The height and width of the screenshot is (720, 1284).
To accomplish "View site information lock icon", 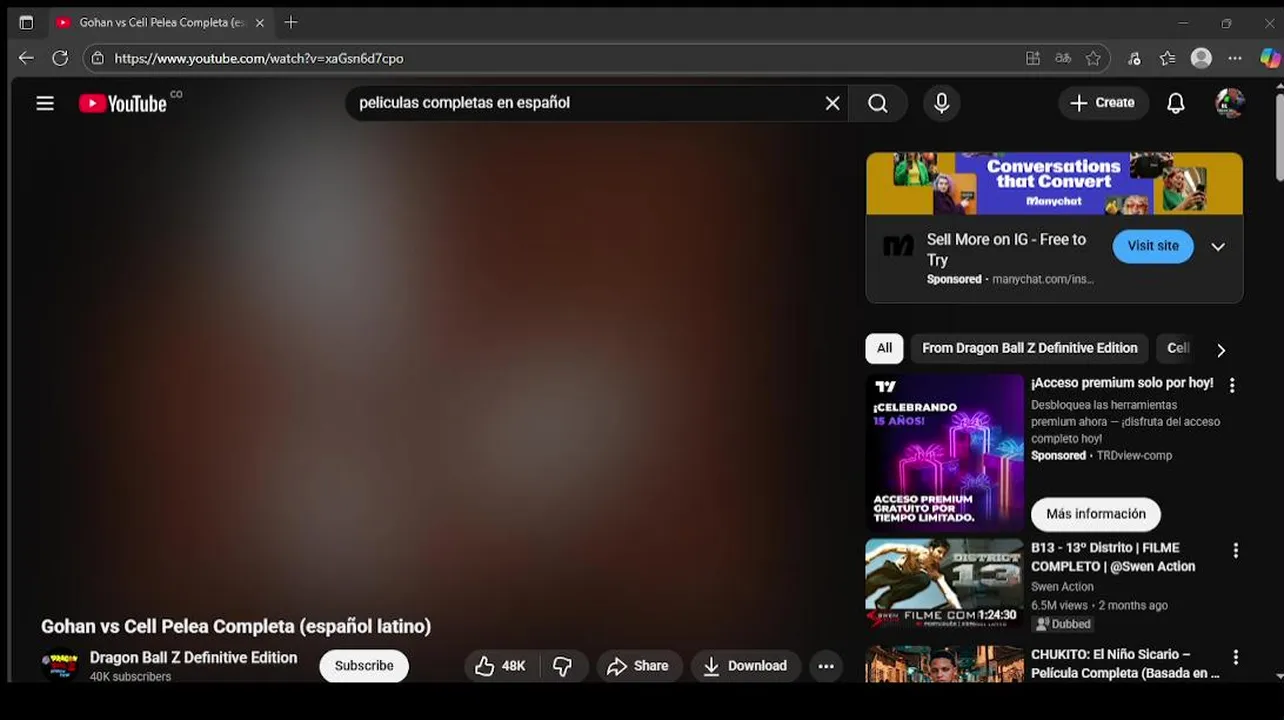I will click(x=97, y=58).
